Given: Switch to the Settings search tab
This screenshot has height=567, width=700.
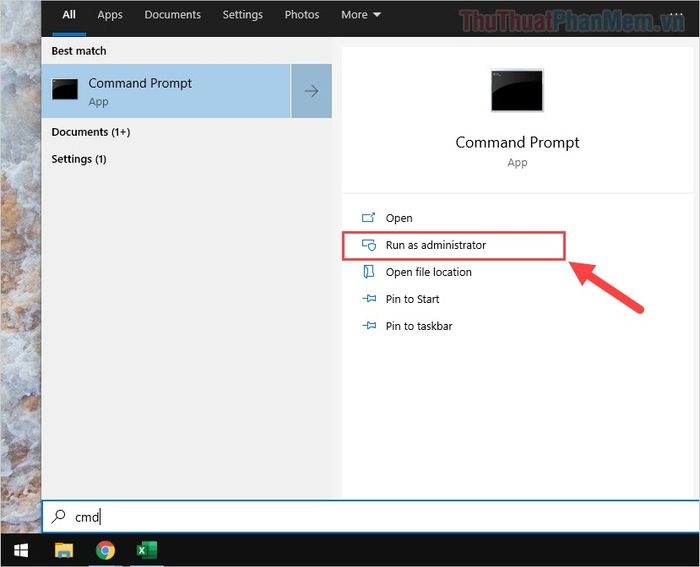Looking at the screenshot, I should click(242, 15).
